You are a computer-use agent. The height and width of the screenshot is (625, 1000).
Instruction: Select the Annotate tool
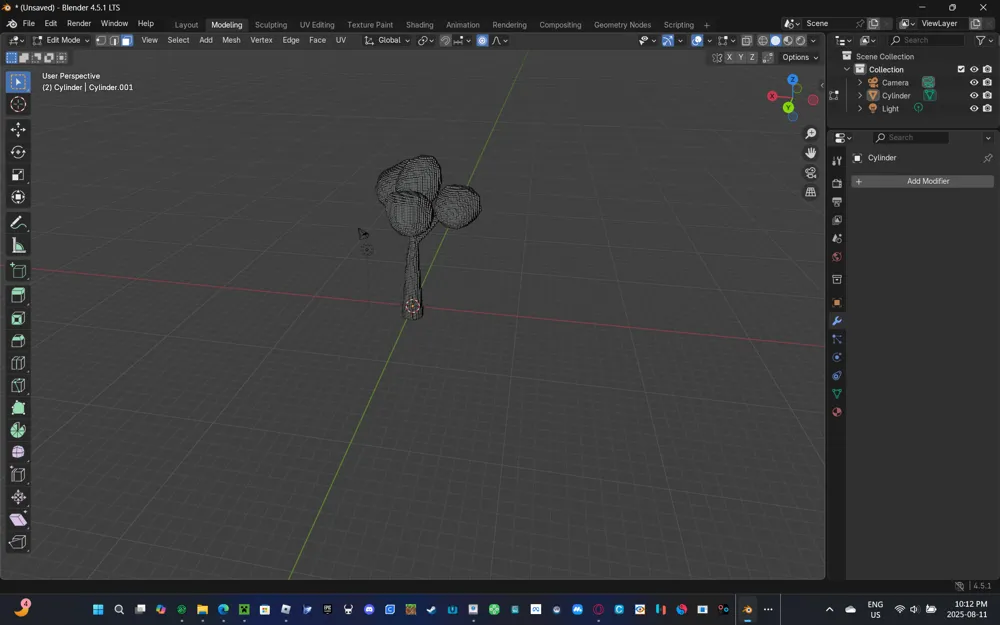18,223
